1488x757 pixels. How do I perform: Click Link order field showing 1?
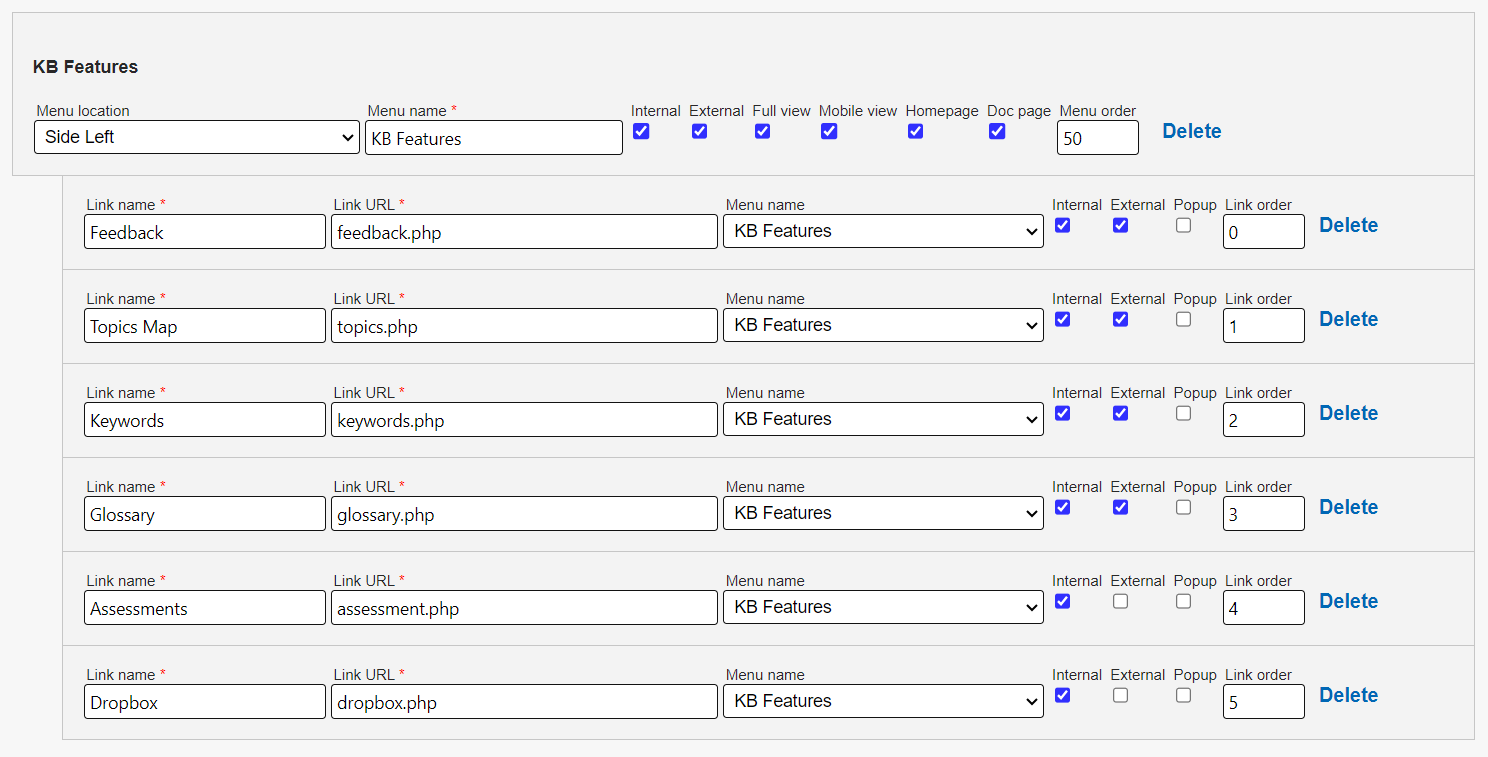(x=1264, y=326)
